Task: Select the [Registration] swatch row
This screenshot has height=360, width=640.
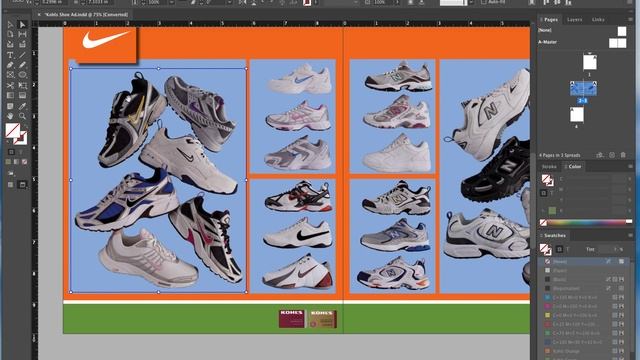Action: pyautogui.click(x=584, y=289)
